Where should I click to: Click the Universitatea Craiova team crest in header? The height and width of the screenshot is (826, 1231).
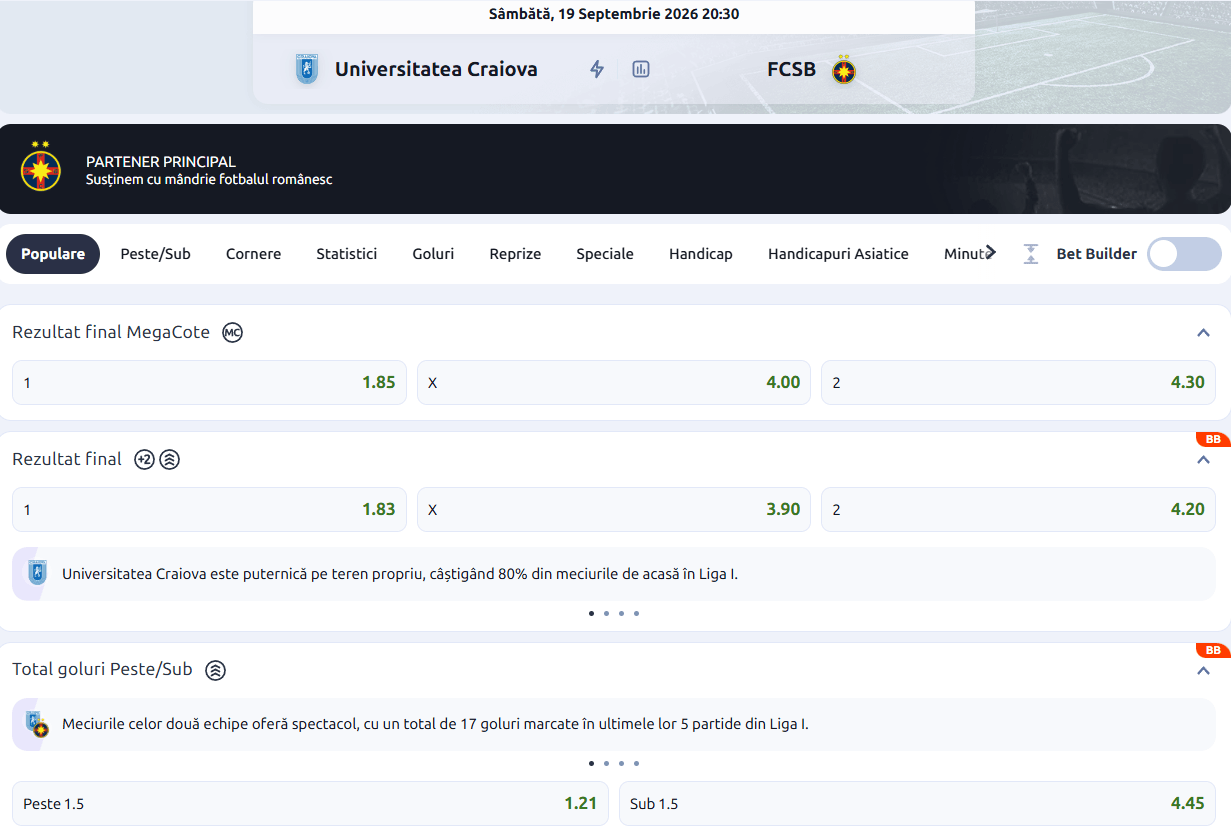click(x=307, y=70)
